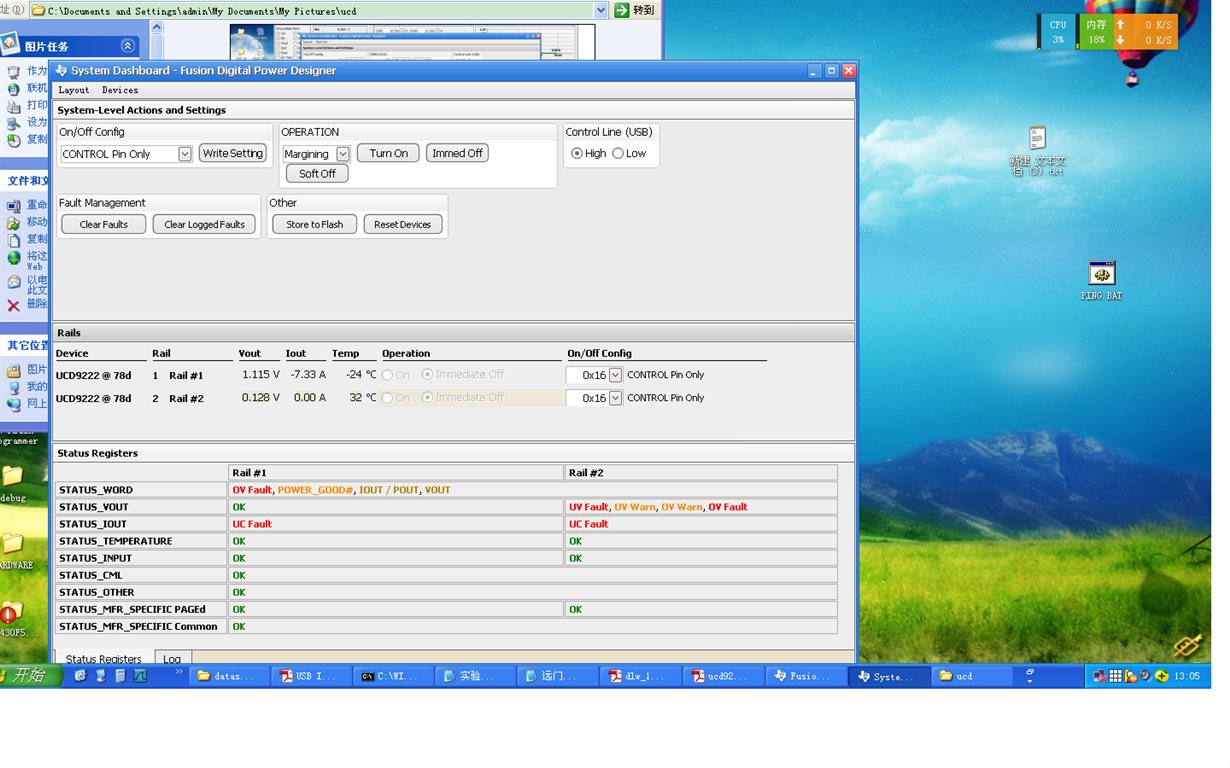Click Rail #1 UC Fault in STATUS_IOUT
Viewport: 1230px width, 768px height.
[x=252, y=524]
